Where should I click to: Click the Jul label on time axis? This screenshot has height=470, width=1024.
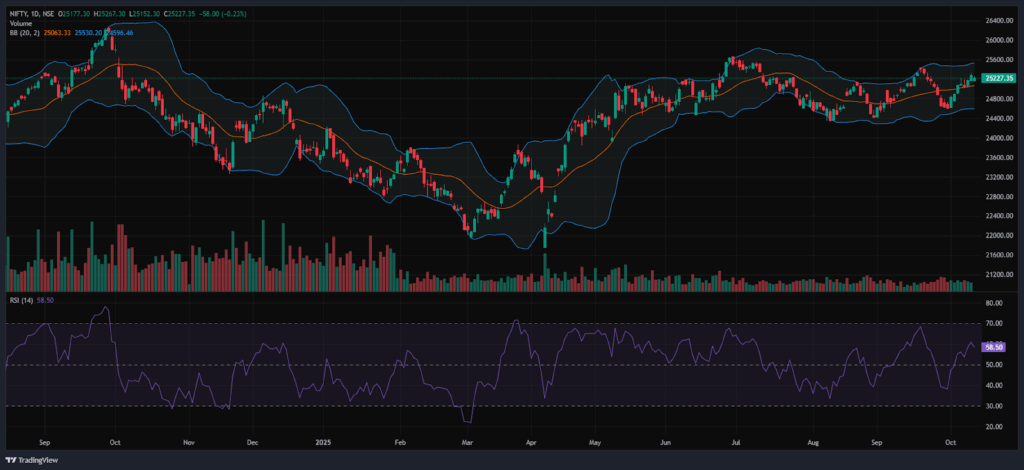pos(738,440)
